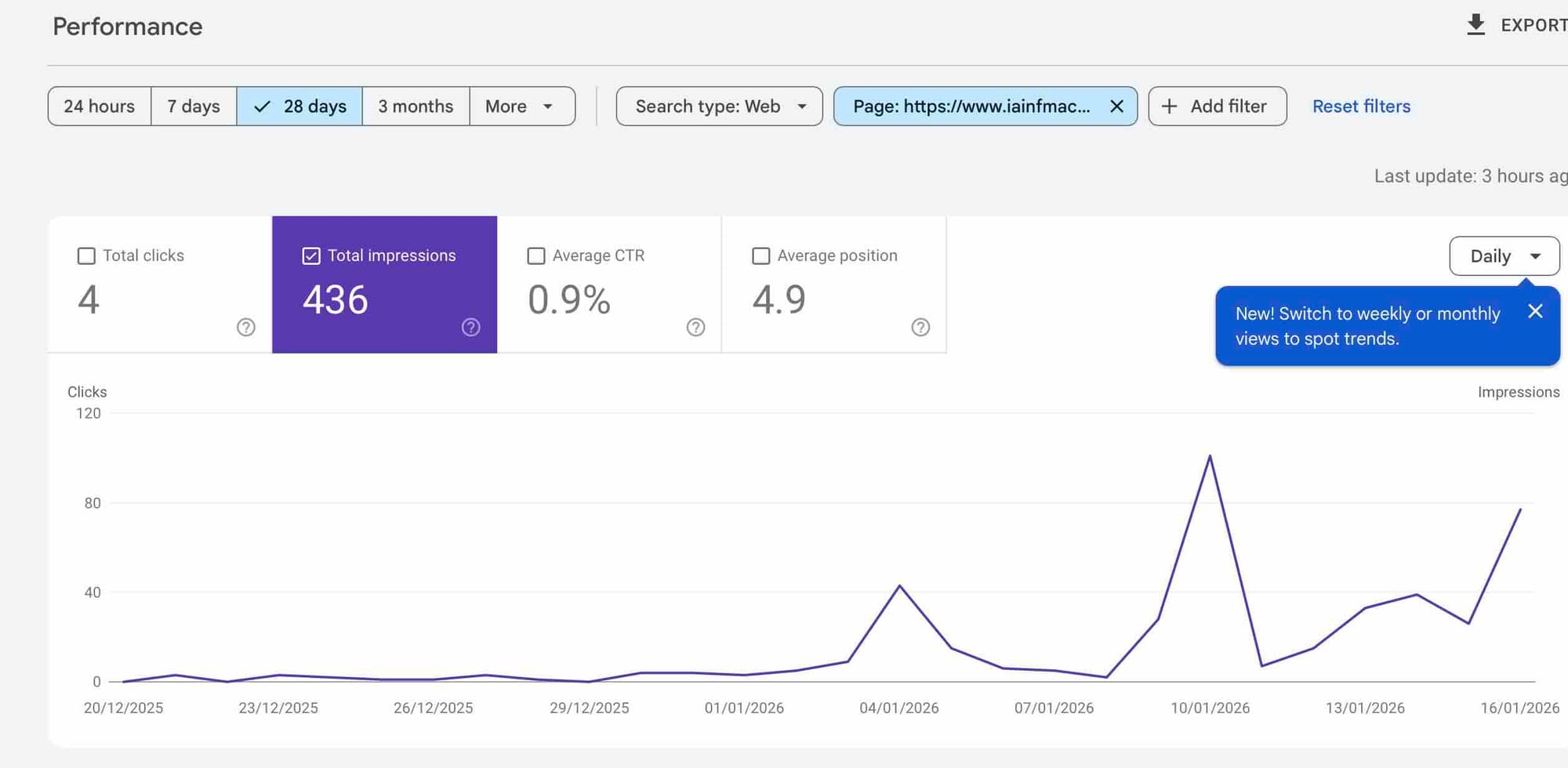Click the Add filter button
1568x768 pixels.
pos(1217,106)
